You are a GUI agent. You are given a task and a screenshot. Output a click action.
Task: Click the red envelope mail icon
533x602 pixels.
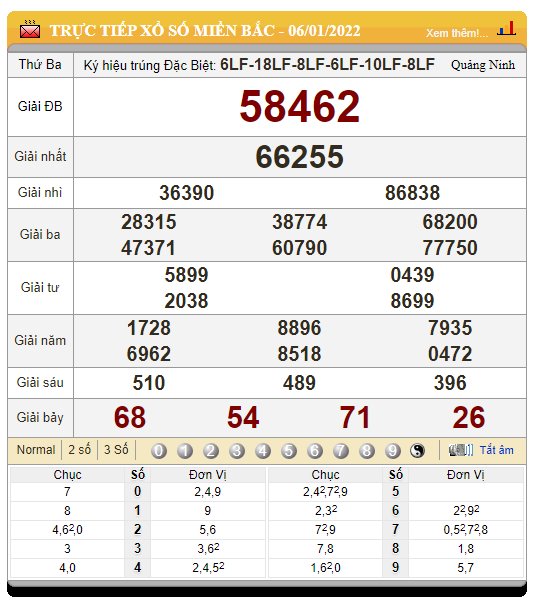coord(30,29)
